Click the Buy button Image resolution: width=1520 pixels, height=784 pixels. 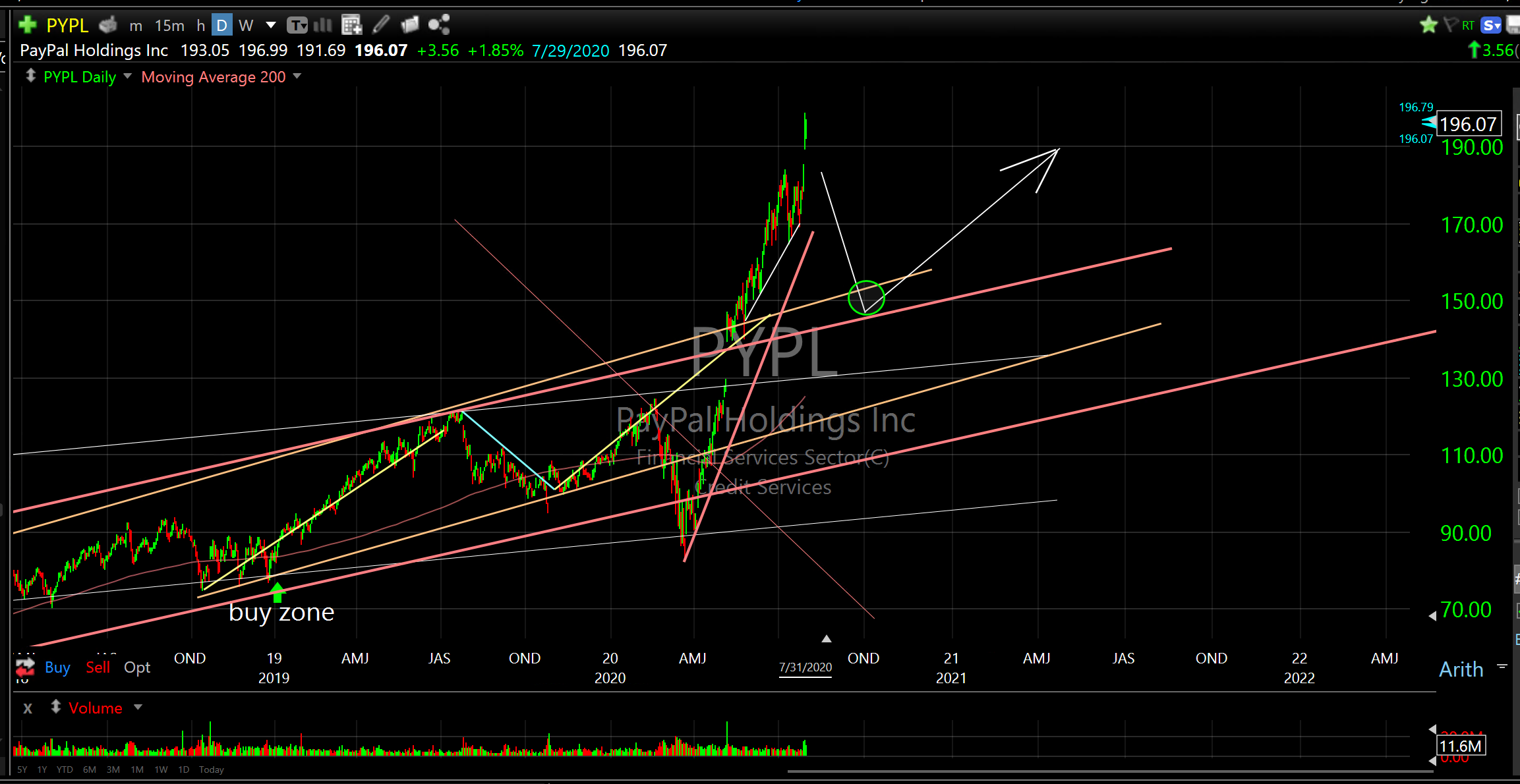pyautogui.click(x=57, y=667)
